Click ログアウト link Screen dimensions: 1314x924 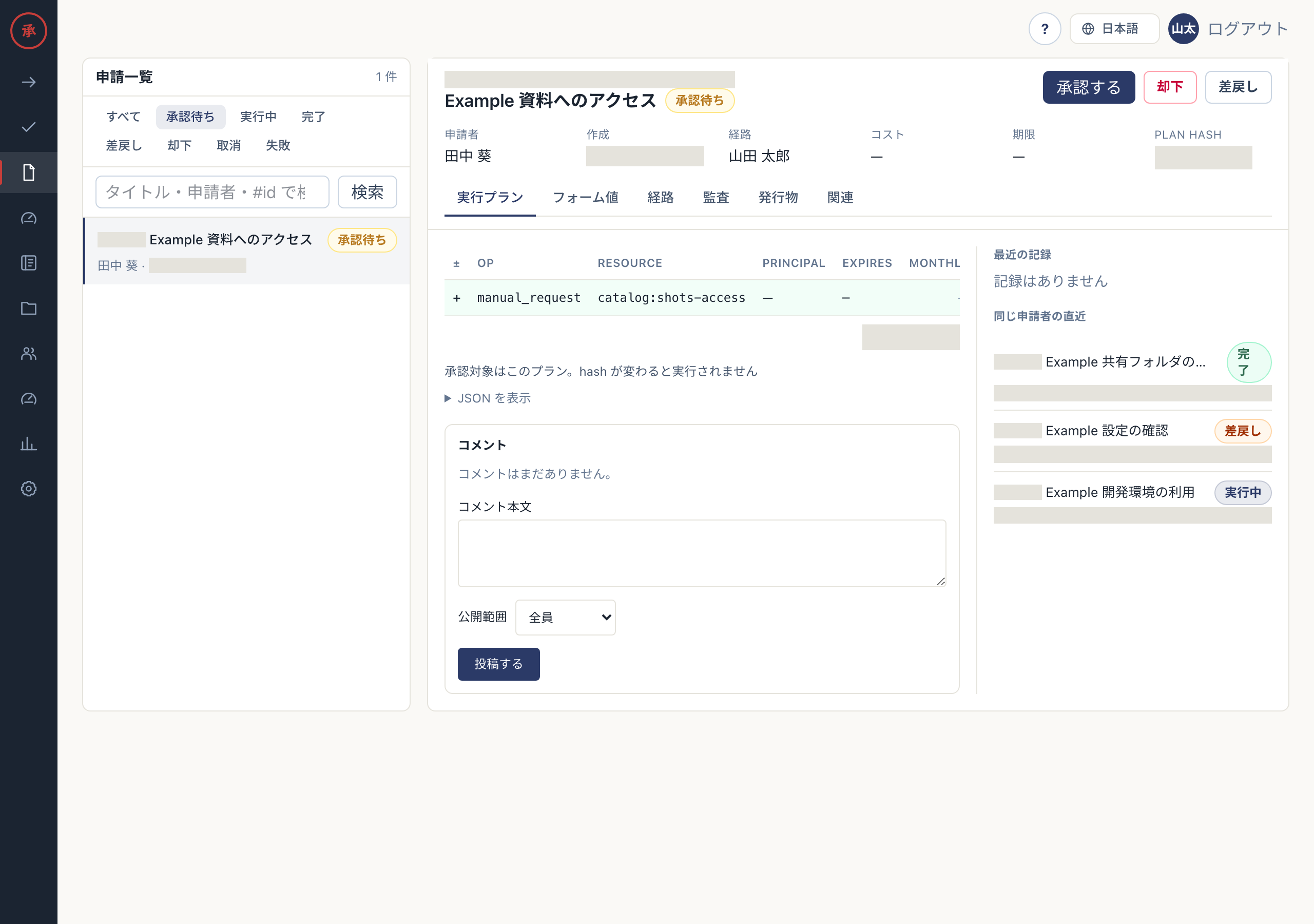1248,29
